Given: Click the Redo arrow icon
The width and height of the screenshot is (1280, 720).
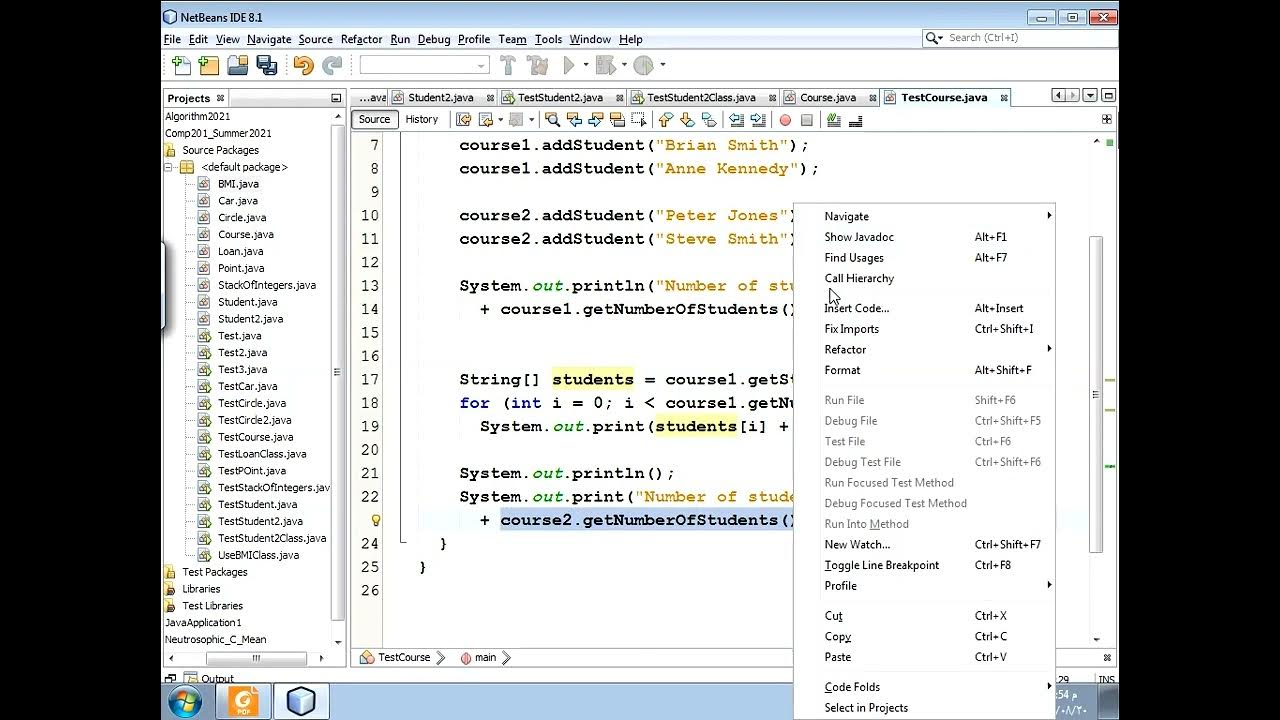Looking at the screenshot, I should pos(332,65).
